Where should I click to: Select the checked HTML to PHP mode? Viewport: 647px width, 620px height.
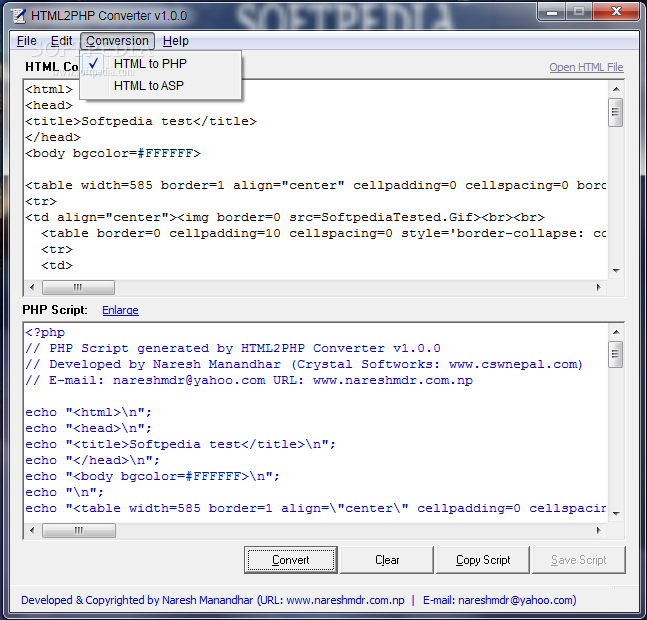161,64
